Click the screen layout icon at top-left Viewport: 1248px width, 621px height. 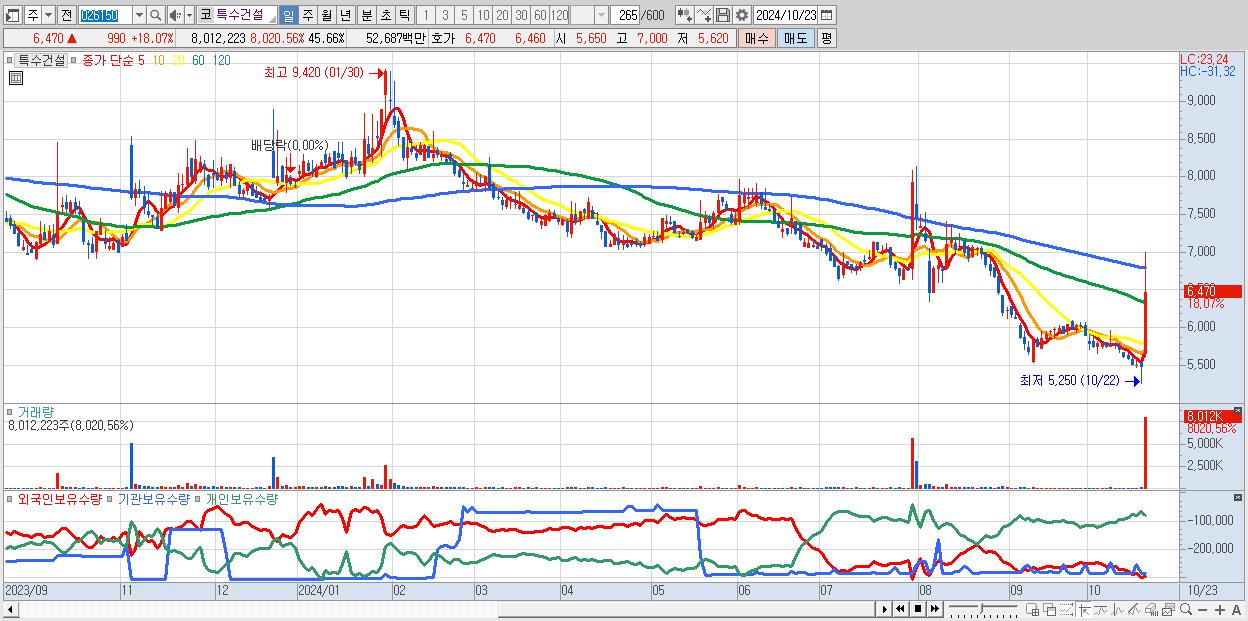click(x=12, y=15)
